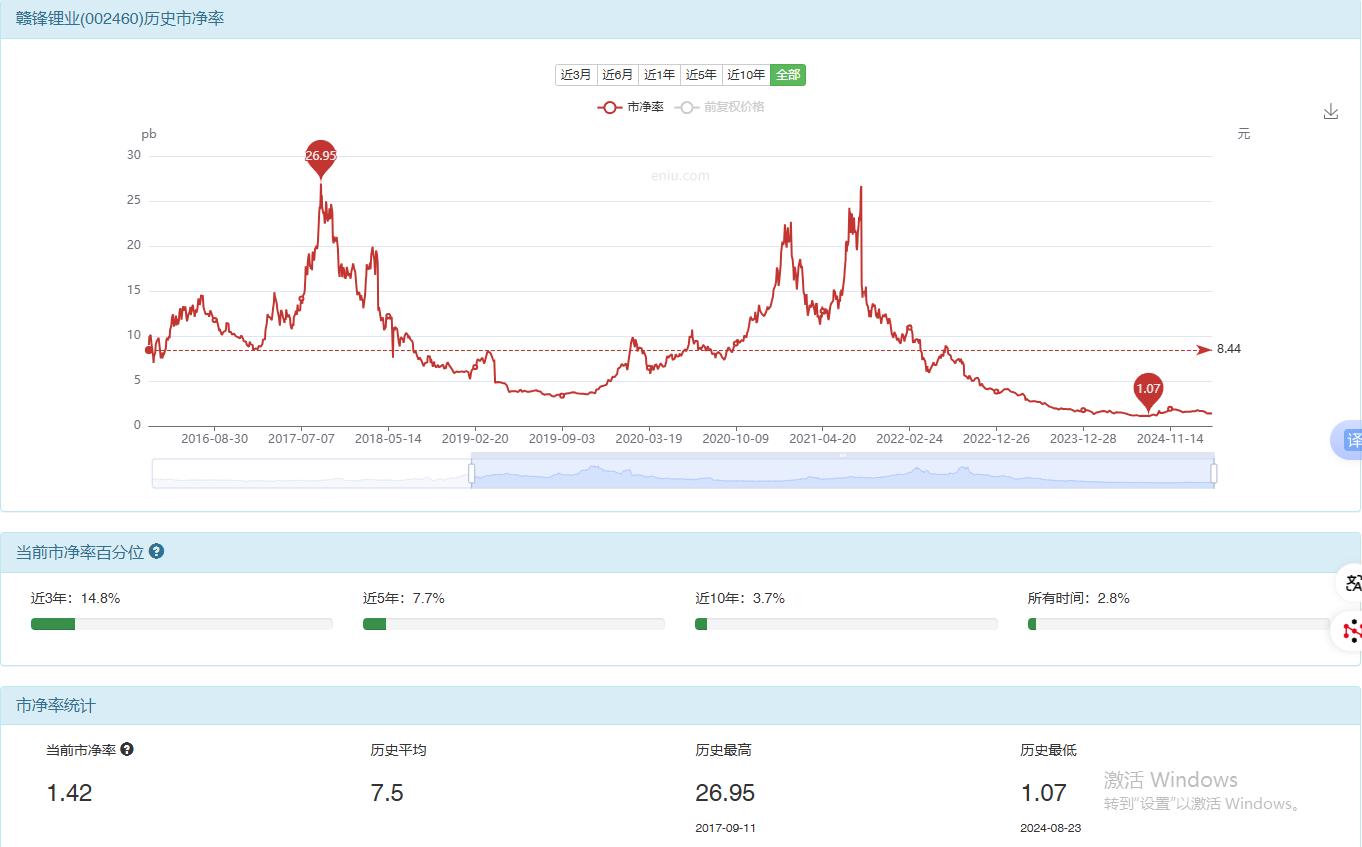Open help icon next to 当前市净率 statistic
This screenshot has width=1362, height=847.
[127, 749]
